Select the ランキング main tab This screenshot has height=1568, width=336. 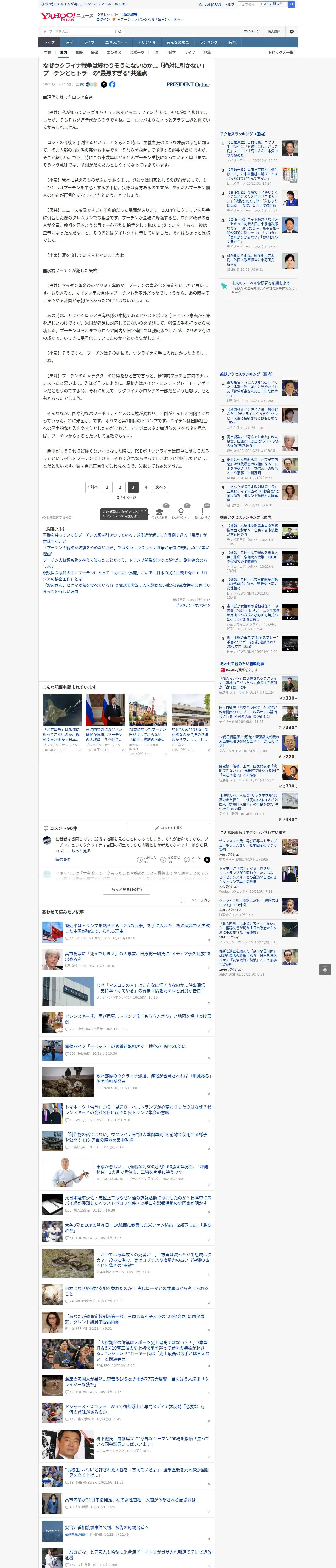tap(209, 43)
